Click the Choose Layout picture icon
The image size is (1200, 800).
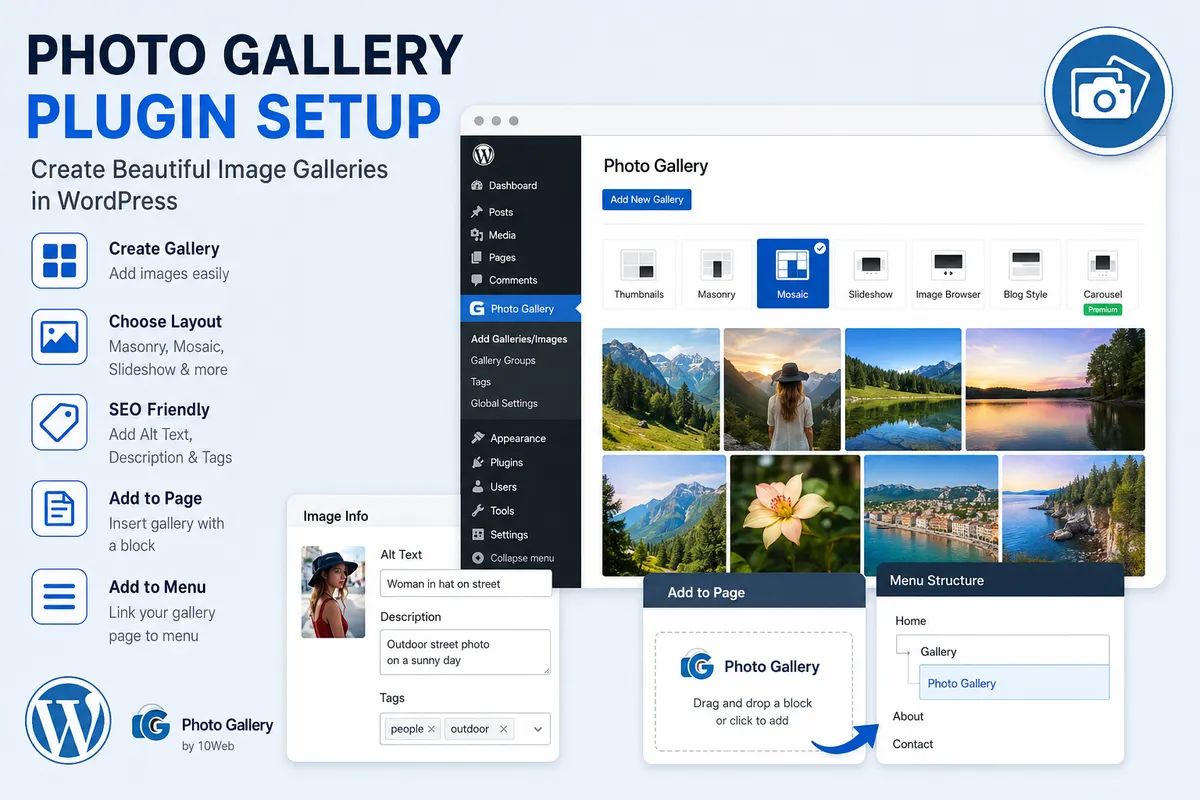[x=59, y=336]
